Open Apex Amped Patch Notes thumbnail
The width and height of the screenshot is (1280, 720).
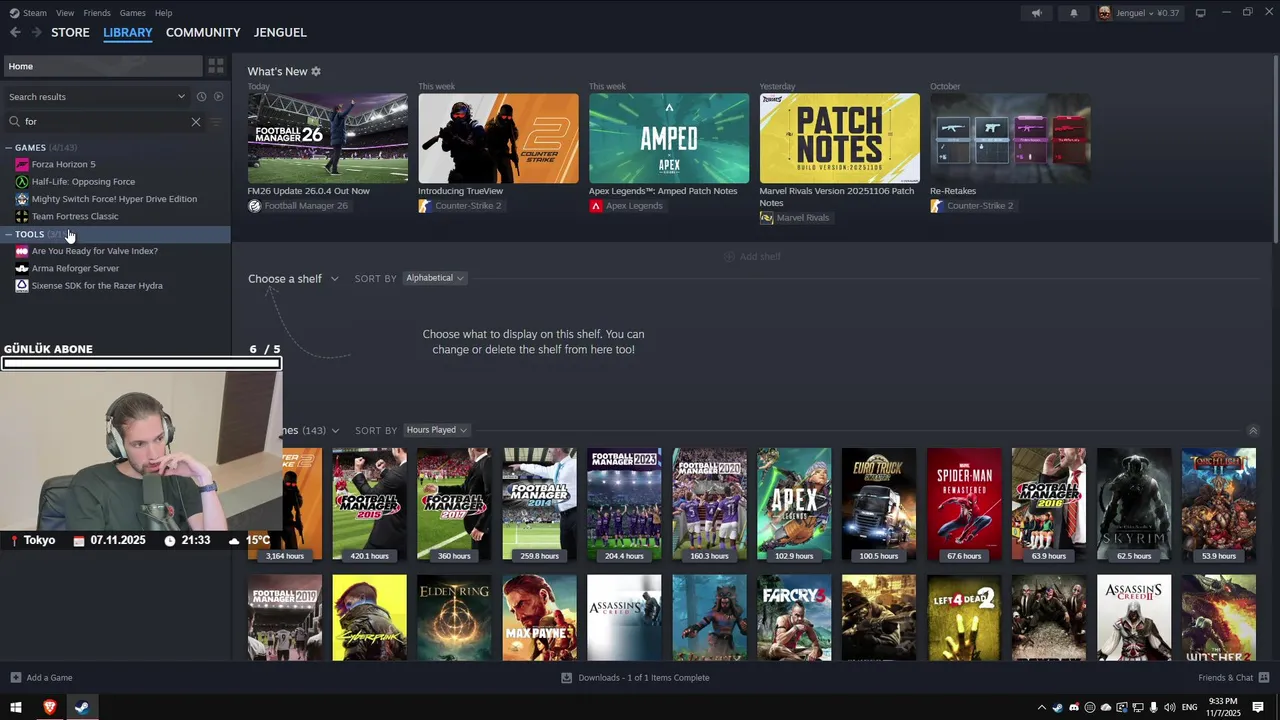(669, 138)
